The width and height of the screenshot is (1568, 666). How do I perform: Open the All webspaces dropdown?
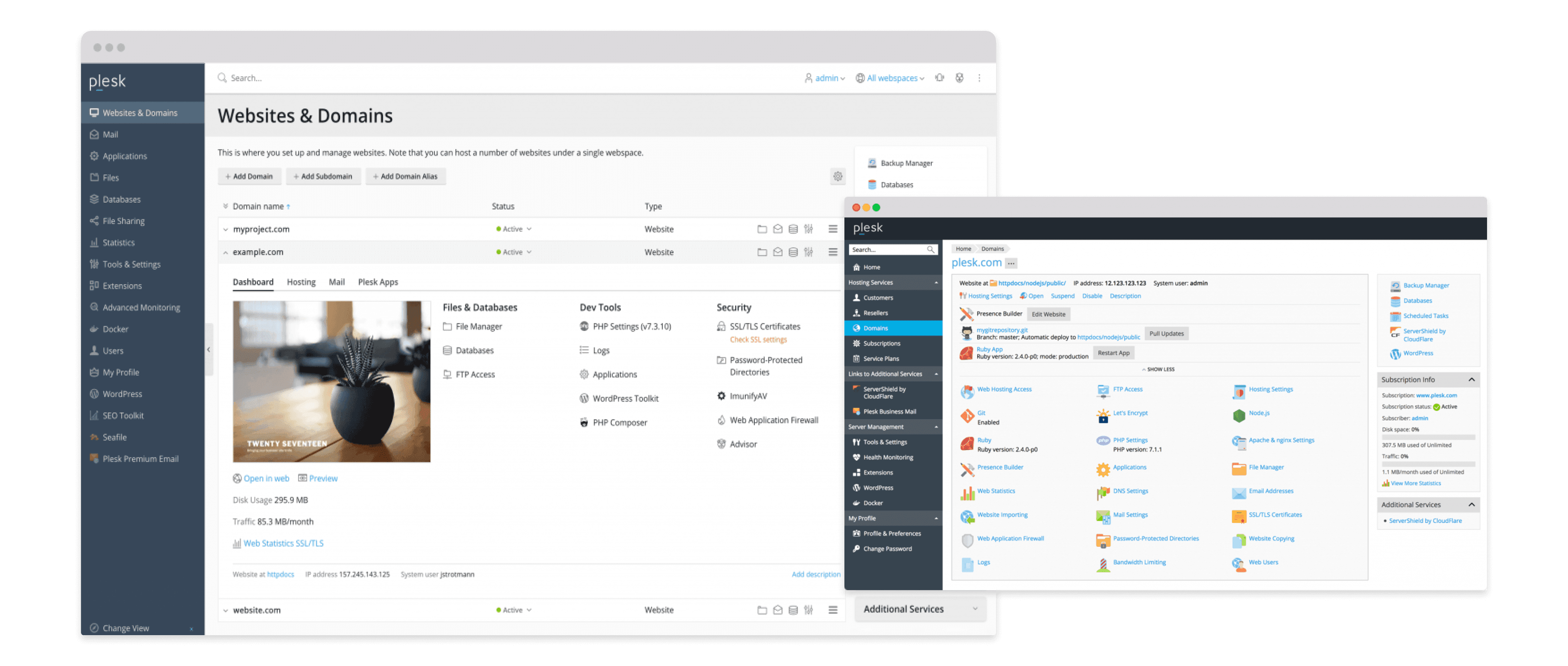890,78
